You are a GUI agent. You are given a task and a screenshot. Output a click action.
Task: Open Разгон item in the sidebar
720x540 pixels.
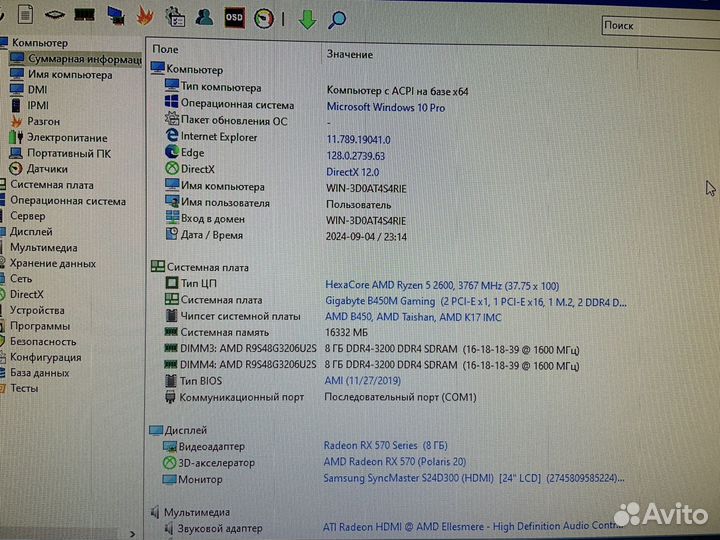click(x=44, y=121)
